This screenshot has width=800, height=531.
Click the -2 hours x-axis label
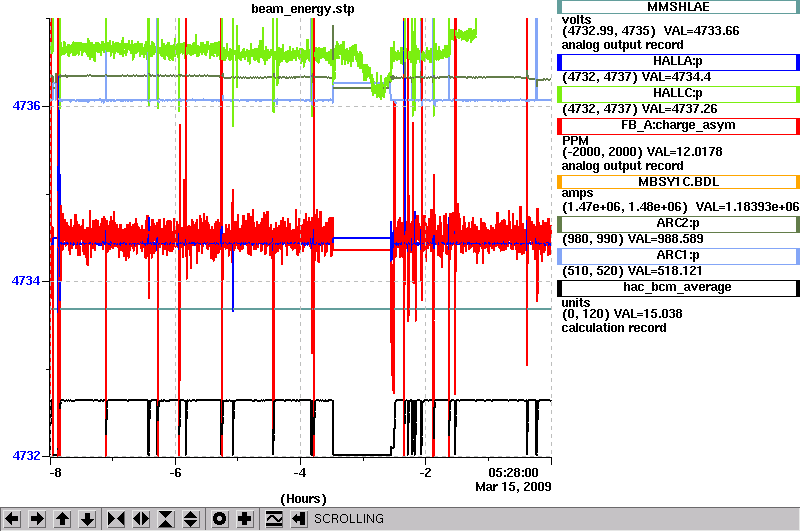click(425, 472)
